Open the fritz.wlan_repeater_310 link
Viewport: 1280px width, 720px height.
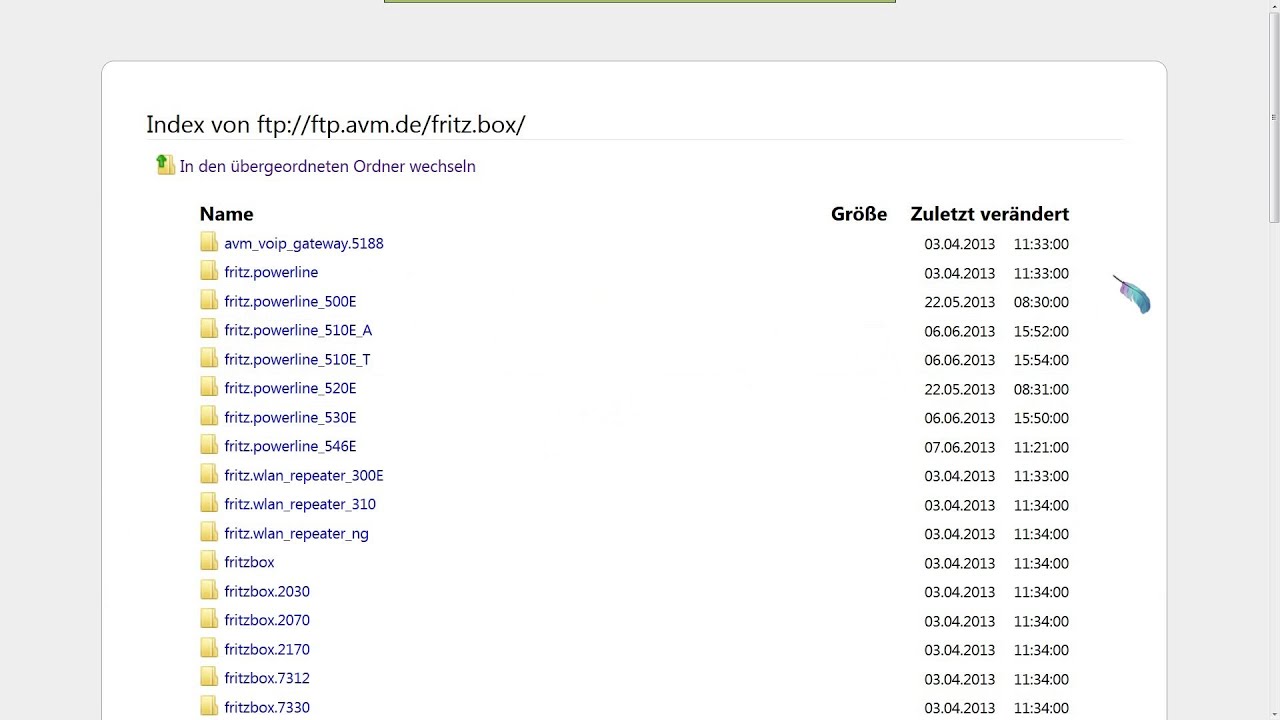[x=300, y=504]
